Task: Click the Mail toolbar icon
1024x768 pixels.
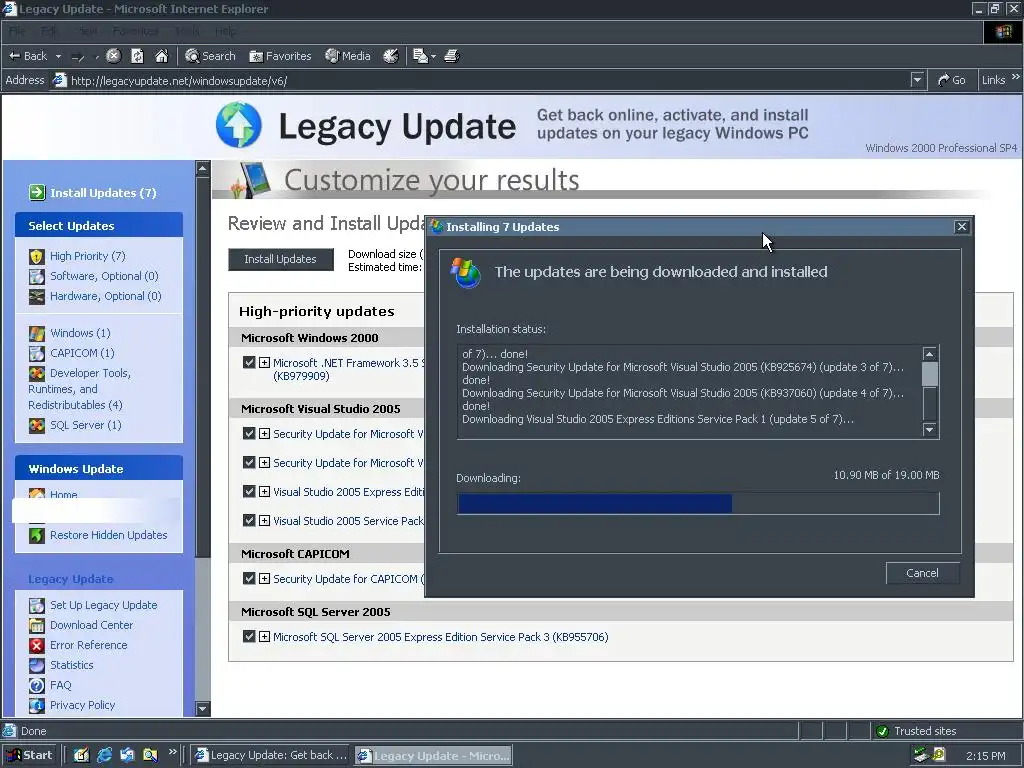Action: [421, 56]
